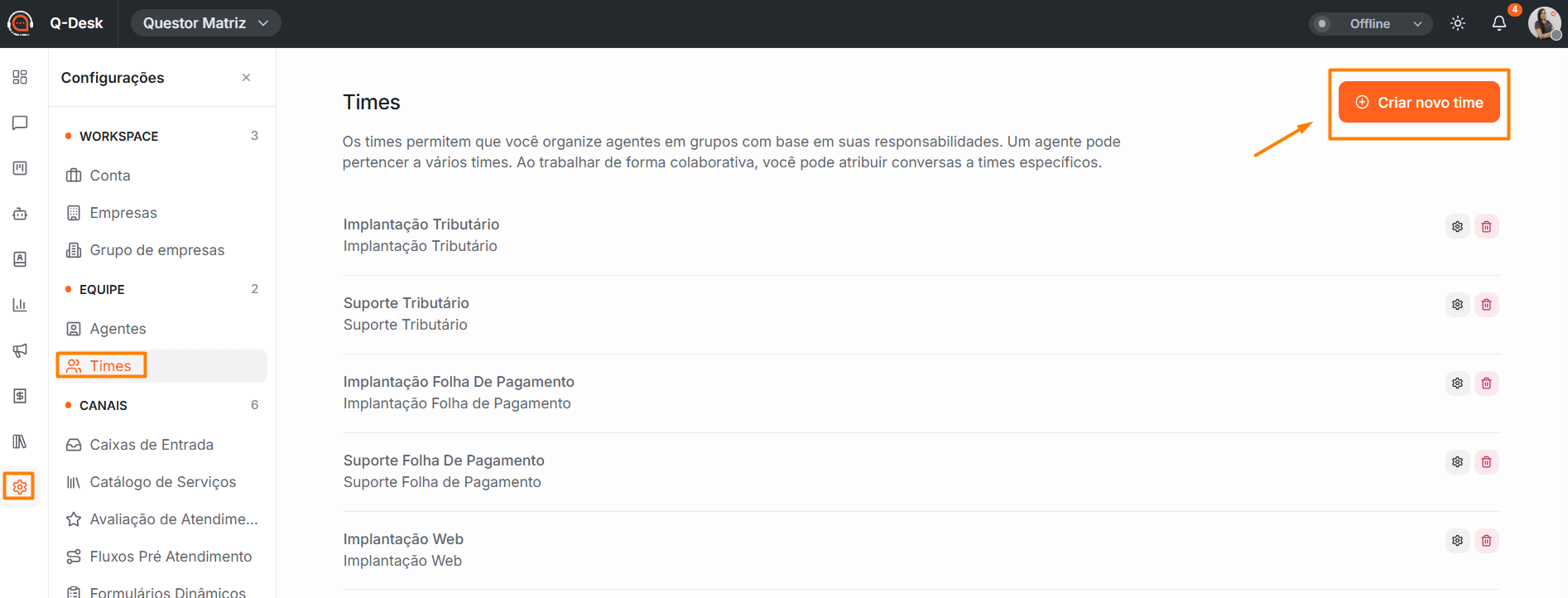Open settings for Implantação Tributário team
This screenshot has height=598, width=1568.
coord(1457,226)
